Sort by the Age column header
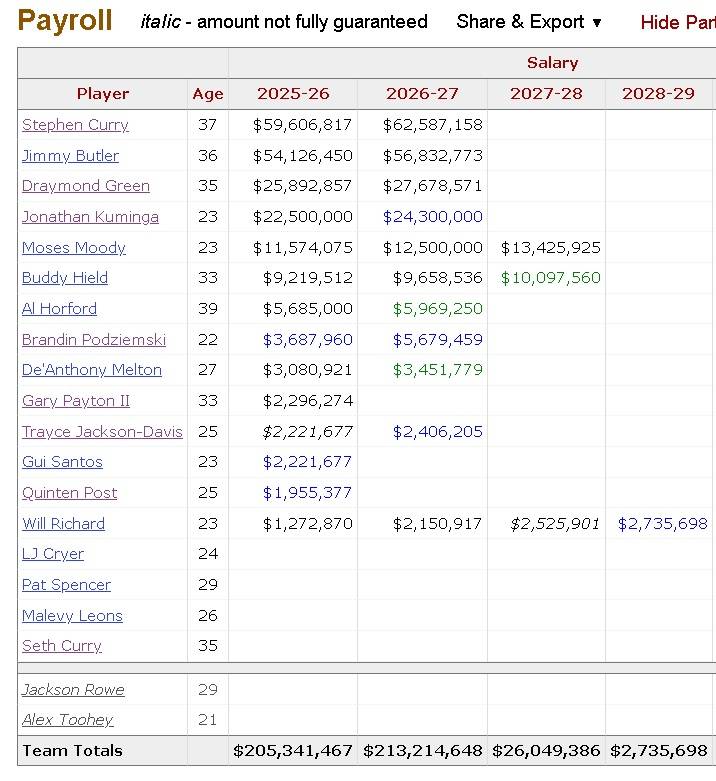The height and width of the screenshot is (781, 716). 208,94
